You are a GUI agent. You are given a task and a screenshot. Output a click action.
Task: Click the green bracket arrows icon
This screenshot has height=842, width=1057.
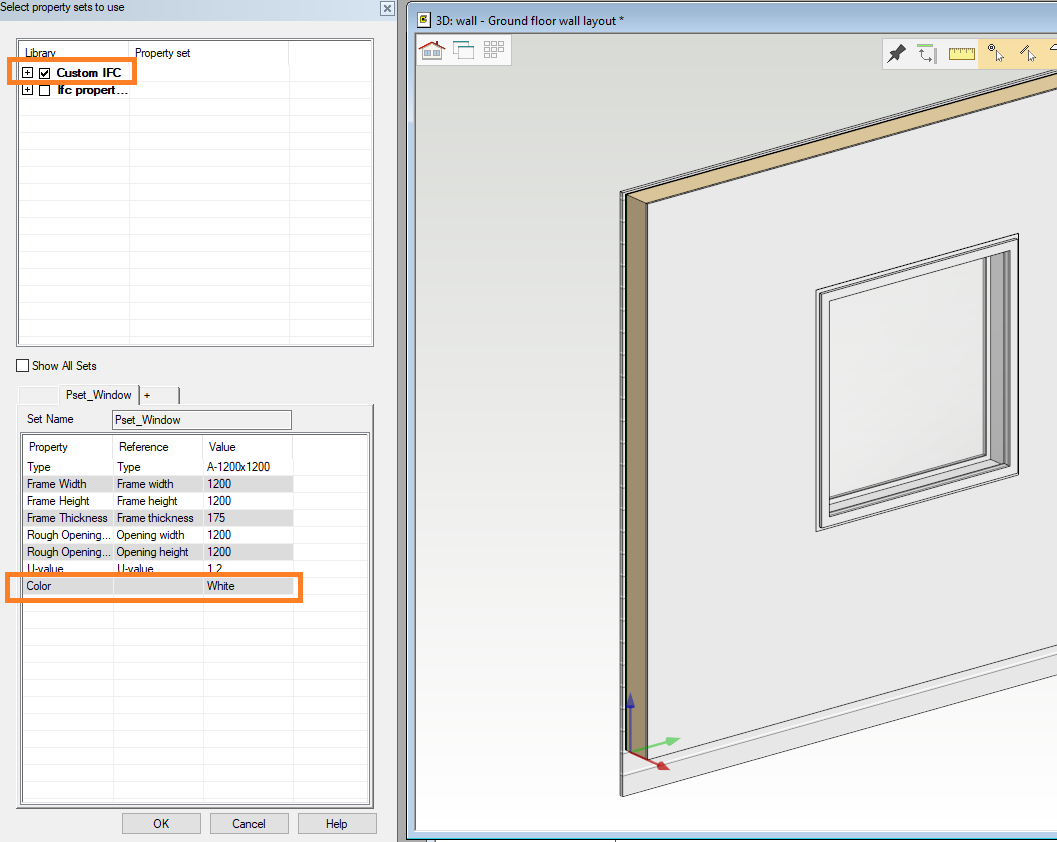[927, 54]
